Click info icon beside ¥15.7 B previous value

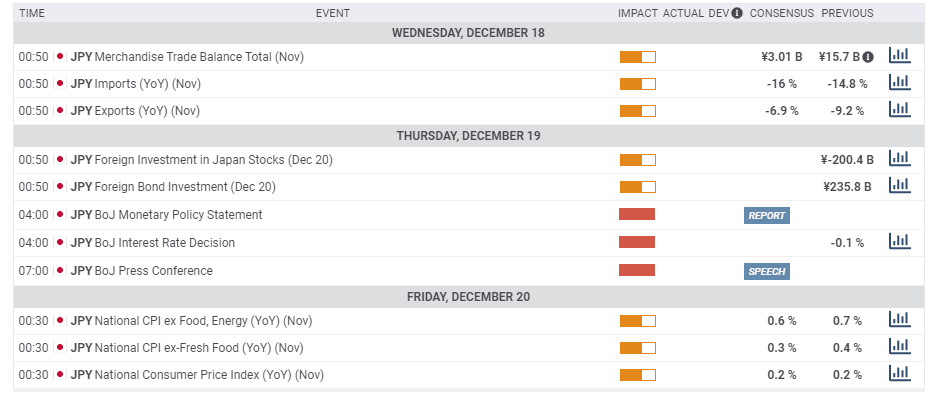(868, 57)
